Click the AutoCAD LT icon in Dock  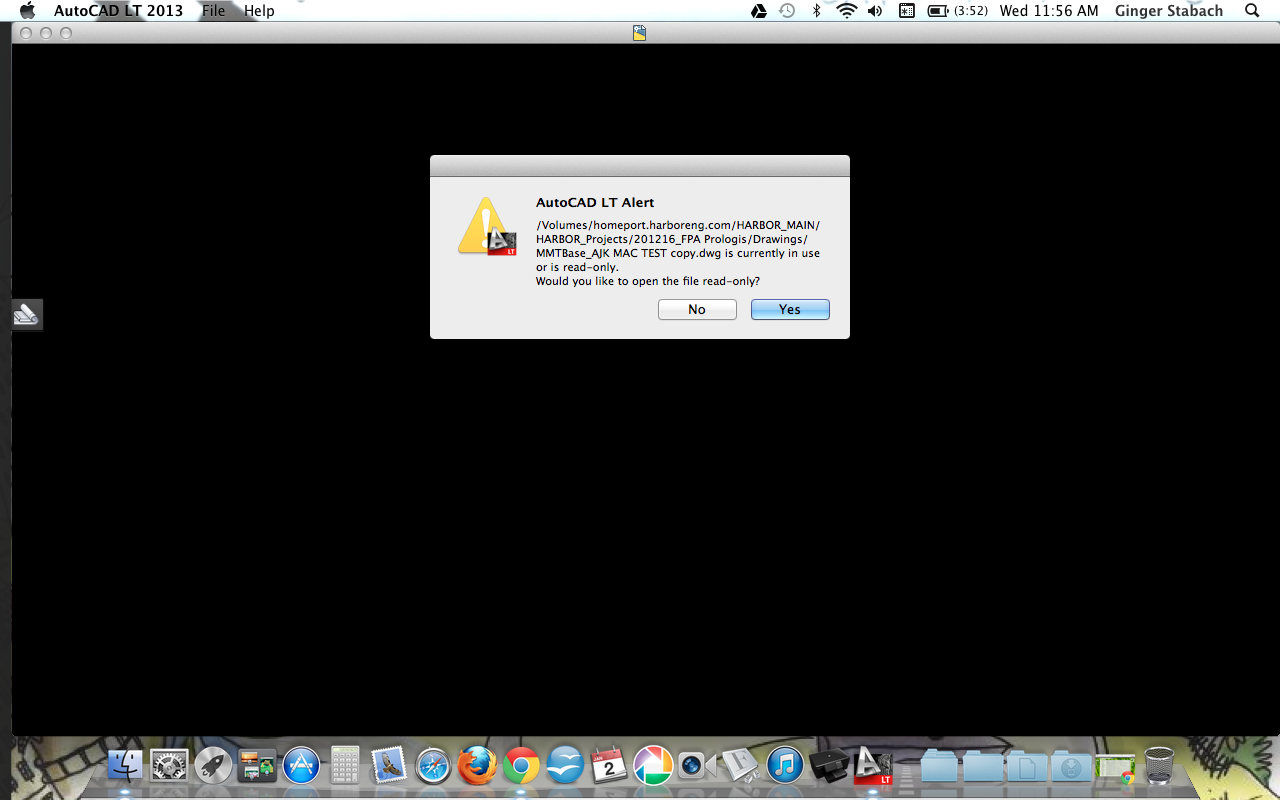point(873,766)
